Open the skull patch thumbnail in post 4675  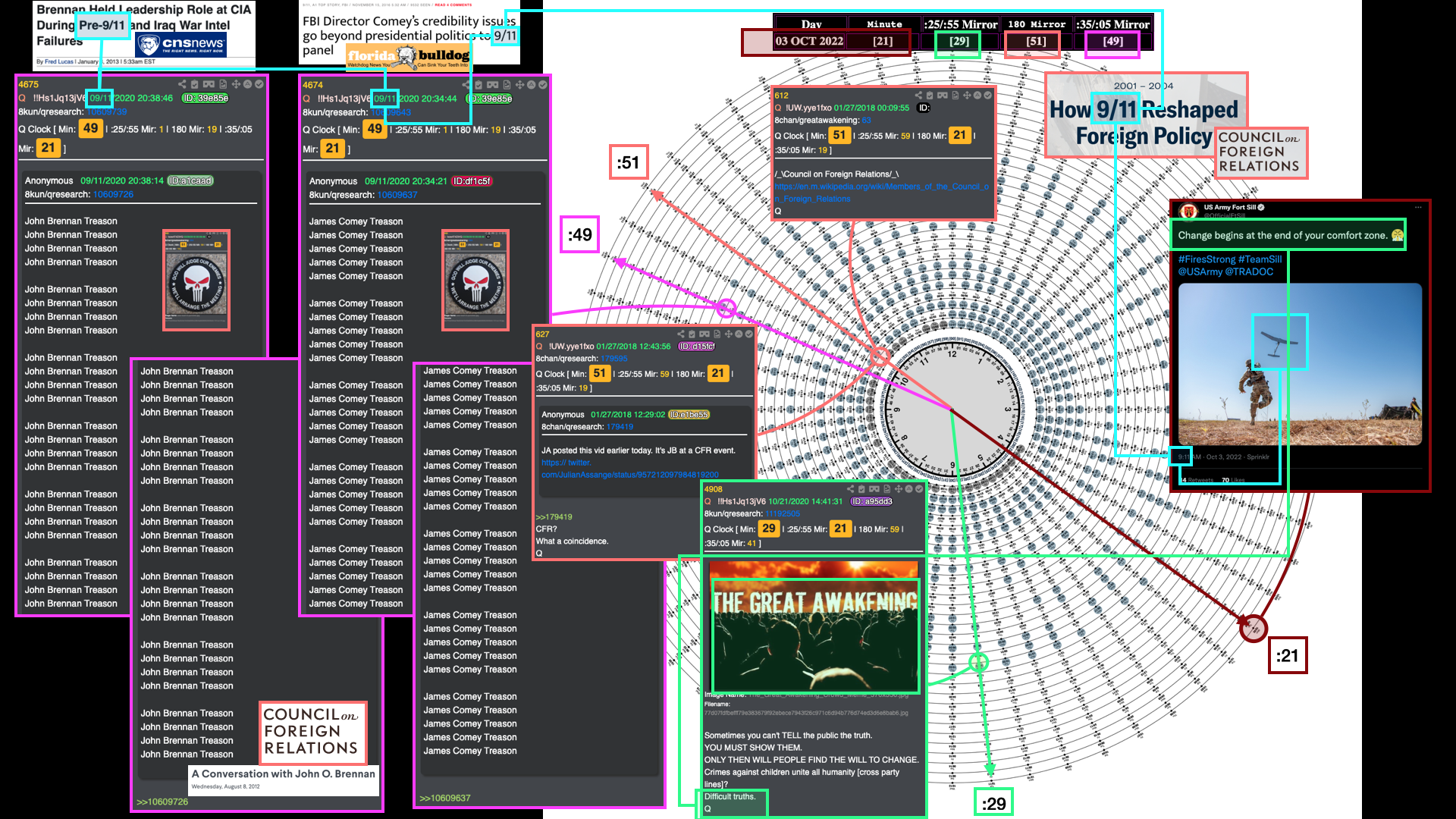[x=196, y=281]
